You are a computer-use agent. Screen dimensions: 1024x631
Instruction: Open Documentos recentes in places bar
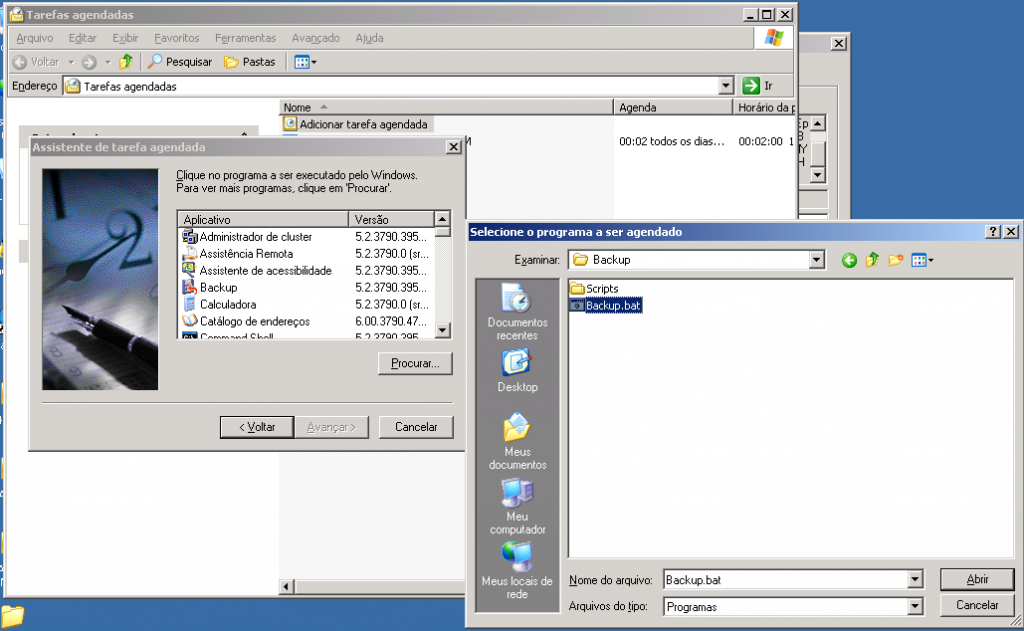(x=517, y=312)
